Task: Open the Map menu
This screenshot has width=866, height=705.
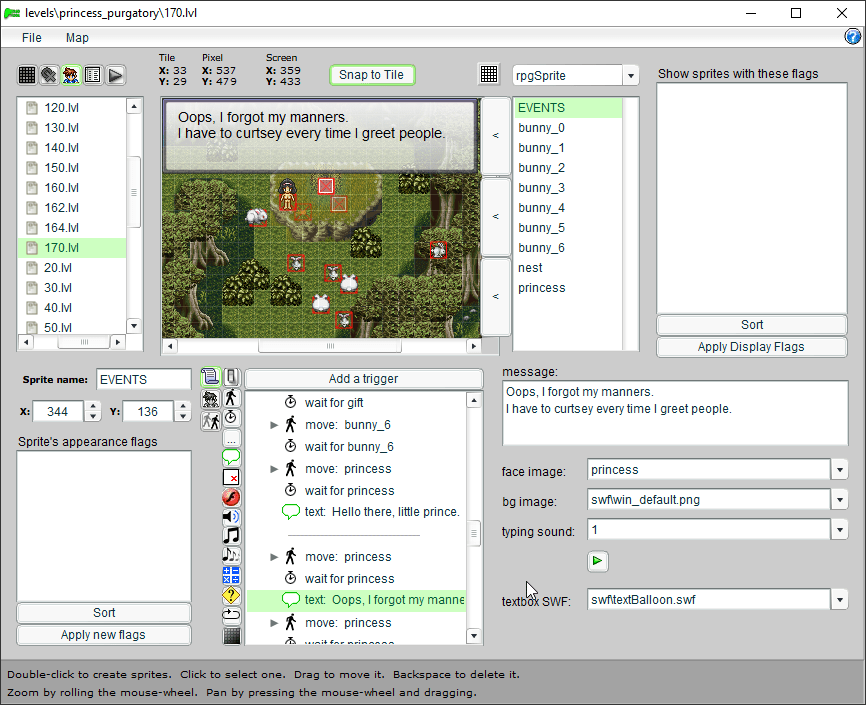Action: (x=77, y=37)
